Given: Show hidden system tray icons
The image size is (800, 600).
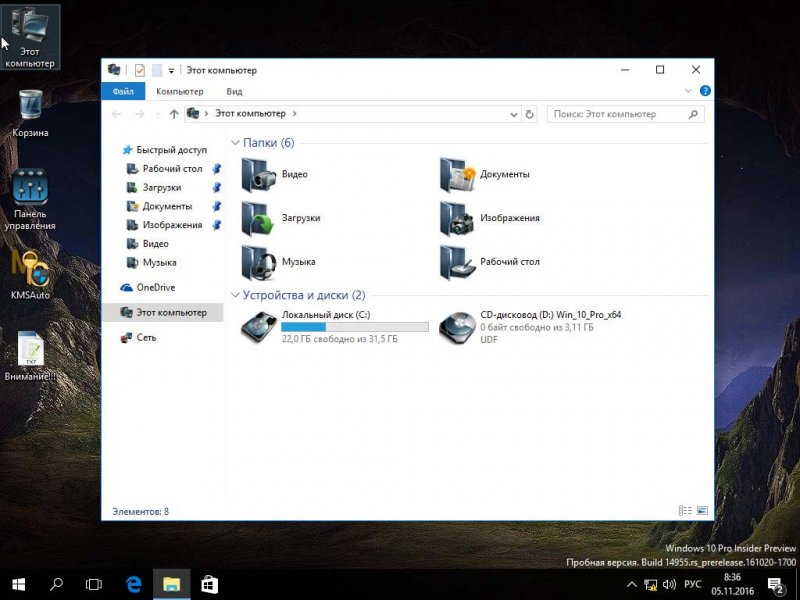Looking at the screenshot, I should pyautogui.click(x=632, y=585).
